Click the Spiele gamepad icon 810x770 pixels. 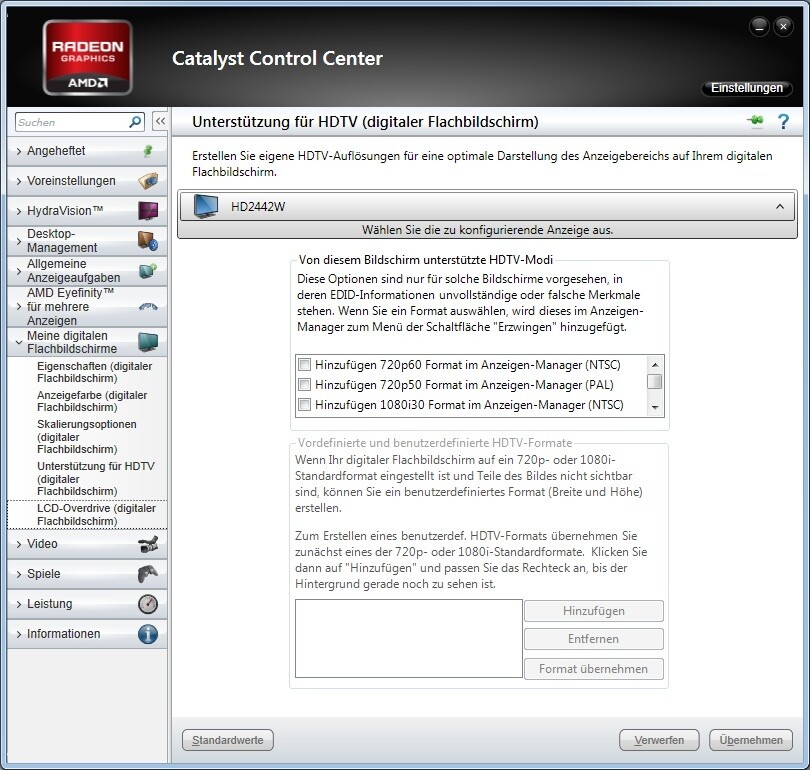(x=147, y=574)
